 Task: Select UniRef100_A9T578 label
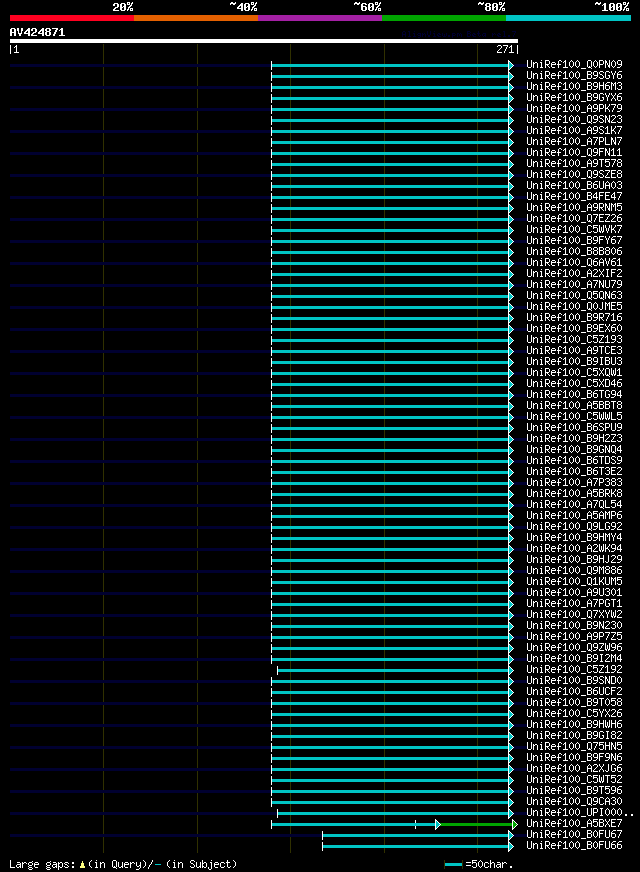(574, 164)
